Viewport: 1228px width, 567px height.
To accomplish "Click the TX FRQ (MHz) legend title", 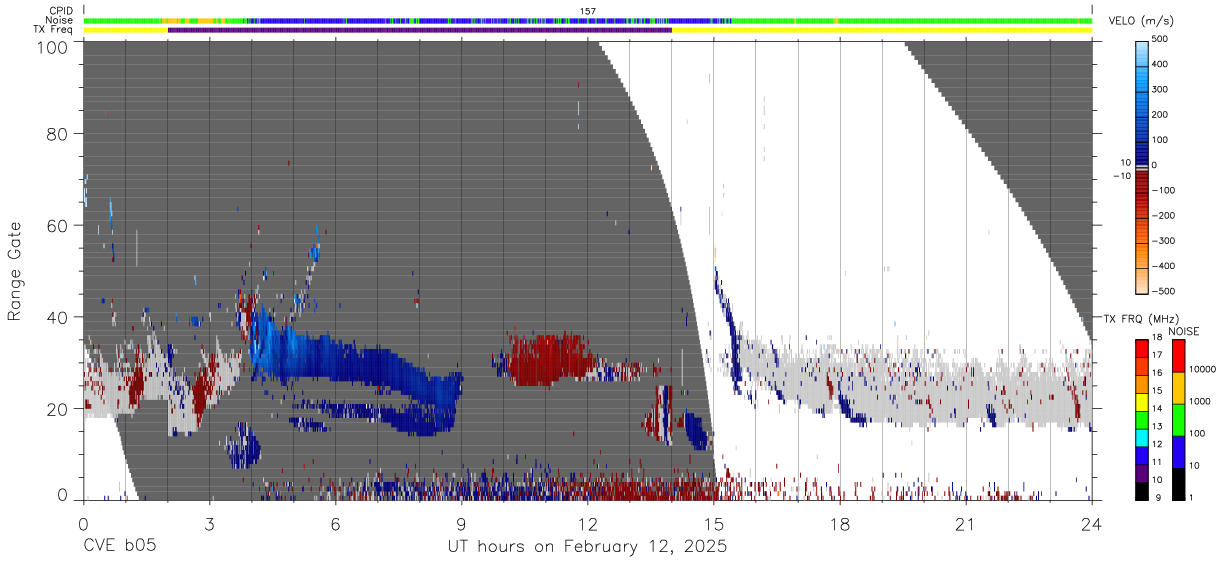I will 1141,319.
